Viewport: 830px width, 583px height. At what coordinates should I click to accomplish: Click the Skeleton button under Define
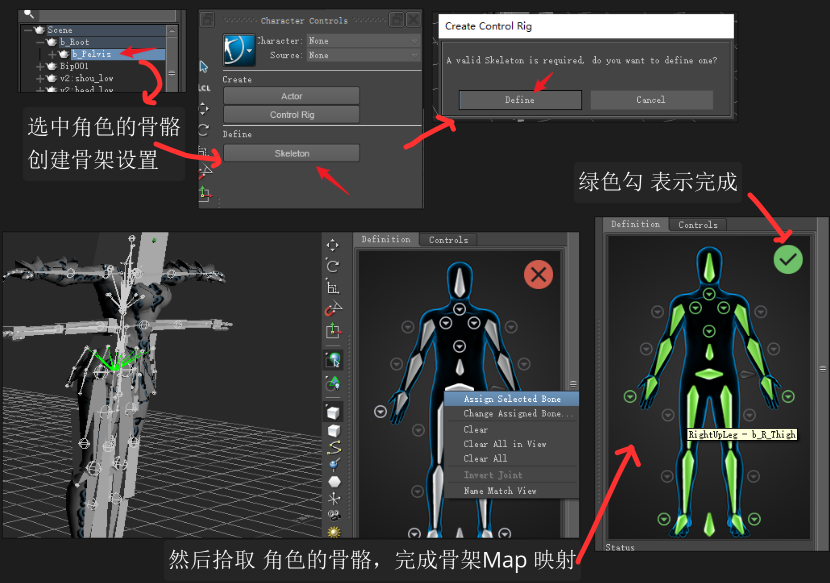coord(291,153)
